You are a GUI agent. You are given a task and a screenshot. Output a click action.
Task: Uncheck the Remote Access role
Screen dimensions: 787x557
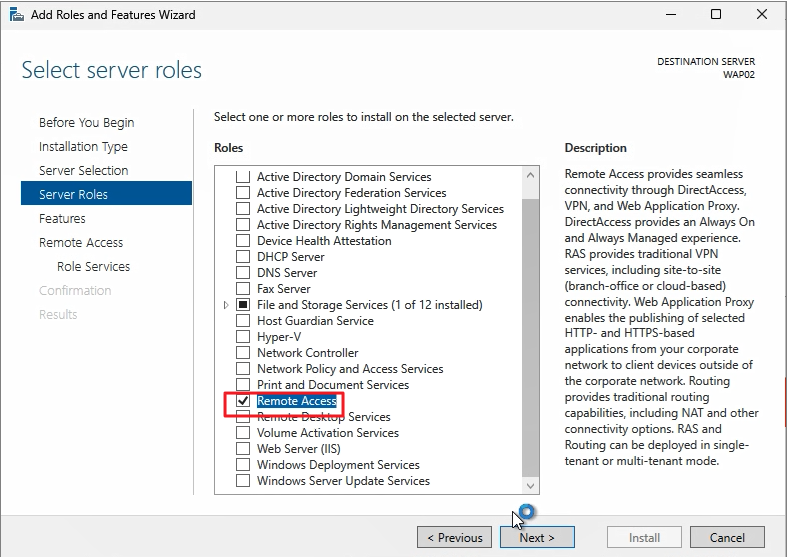coord(243,400)
